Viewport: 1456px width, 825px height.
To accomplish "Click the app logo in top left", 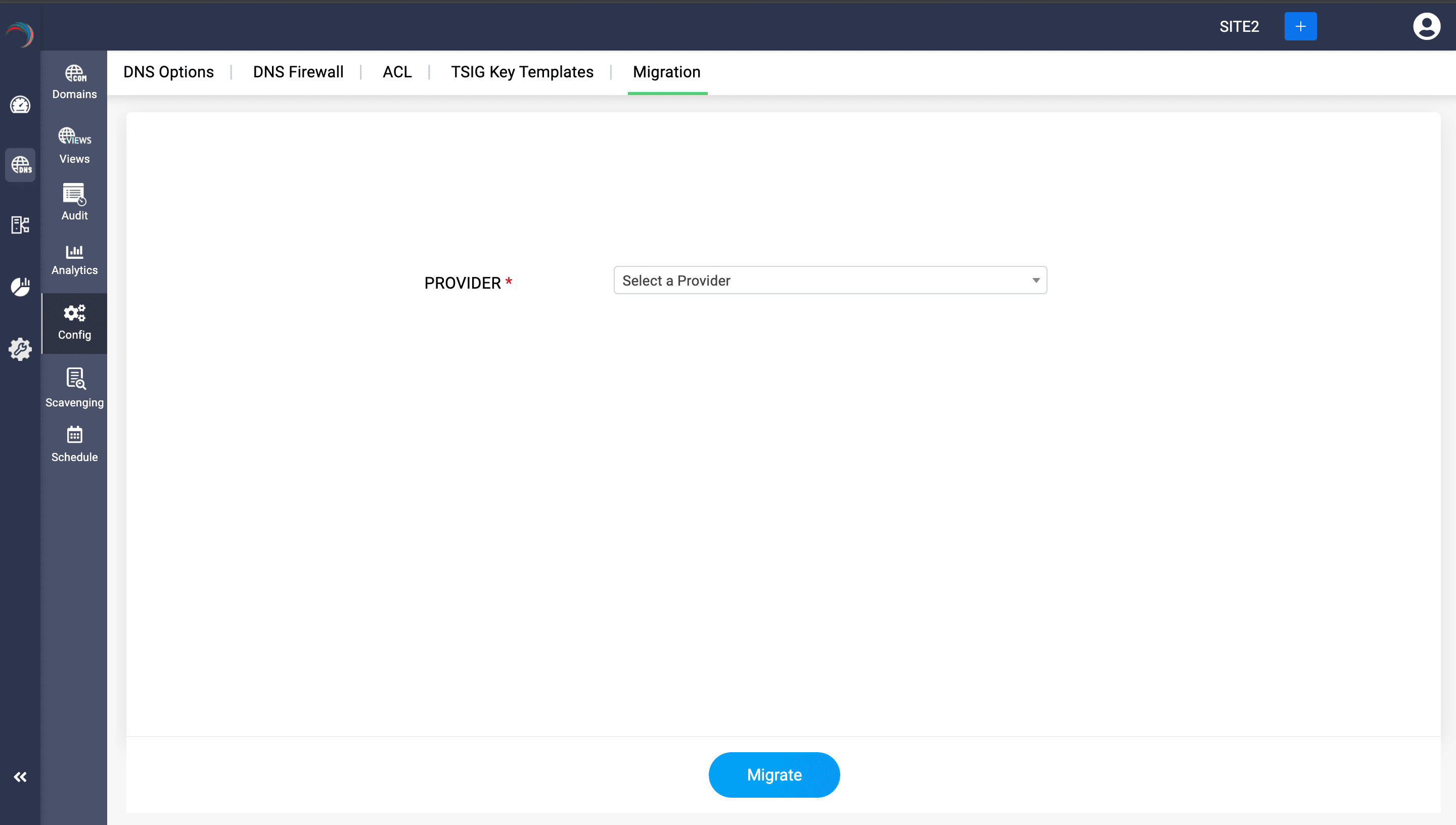I will [x=20, y=34].
